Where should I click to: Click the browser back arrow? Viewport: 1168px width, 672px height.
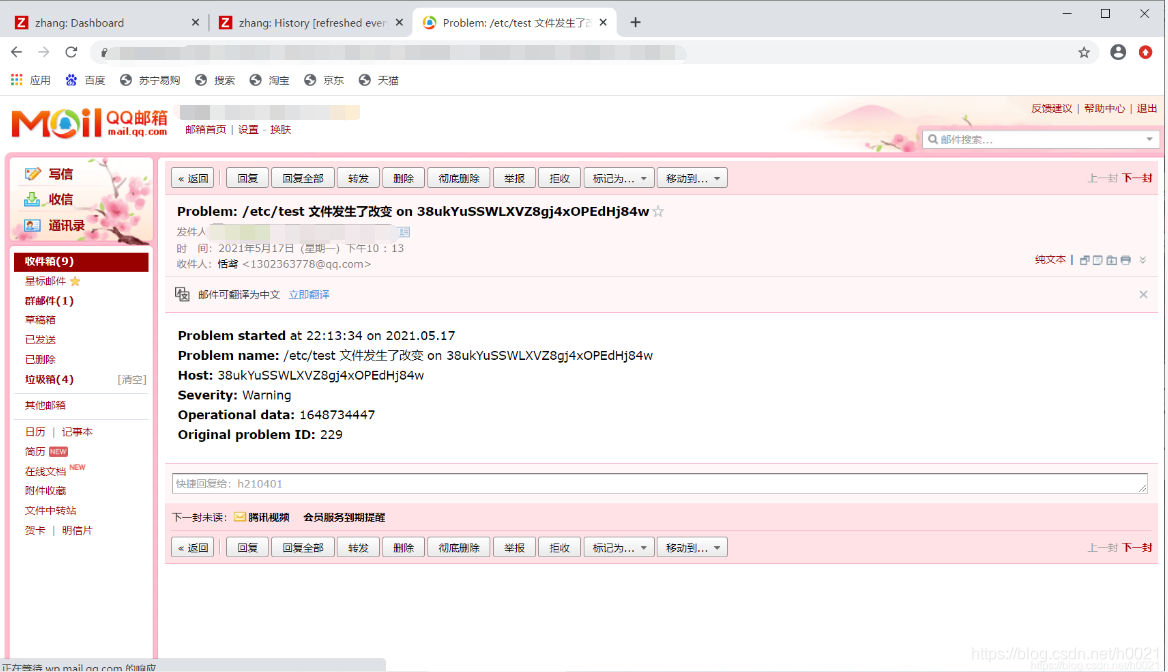point(16,52)
